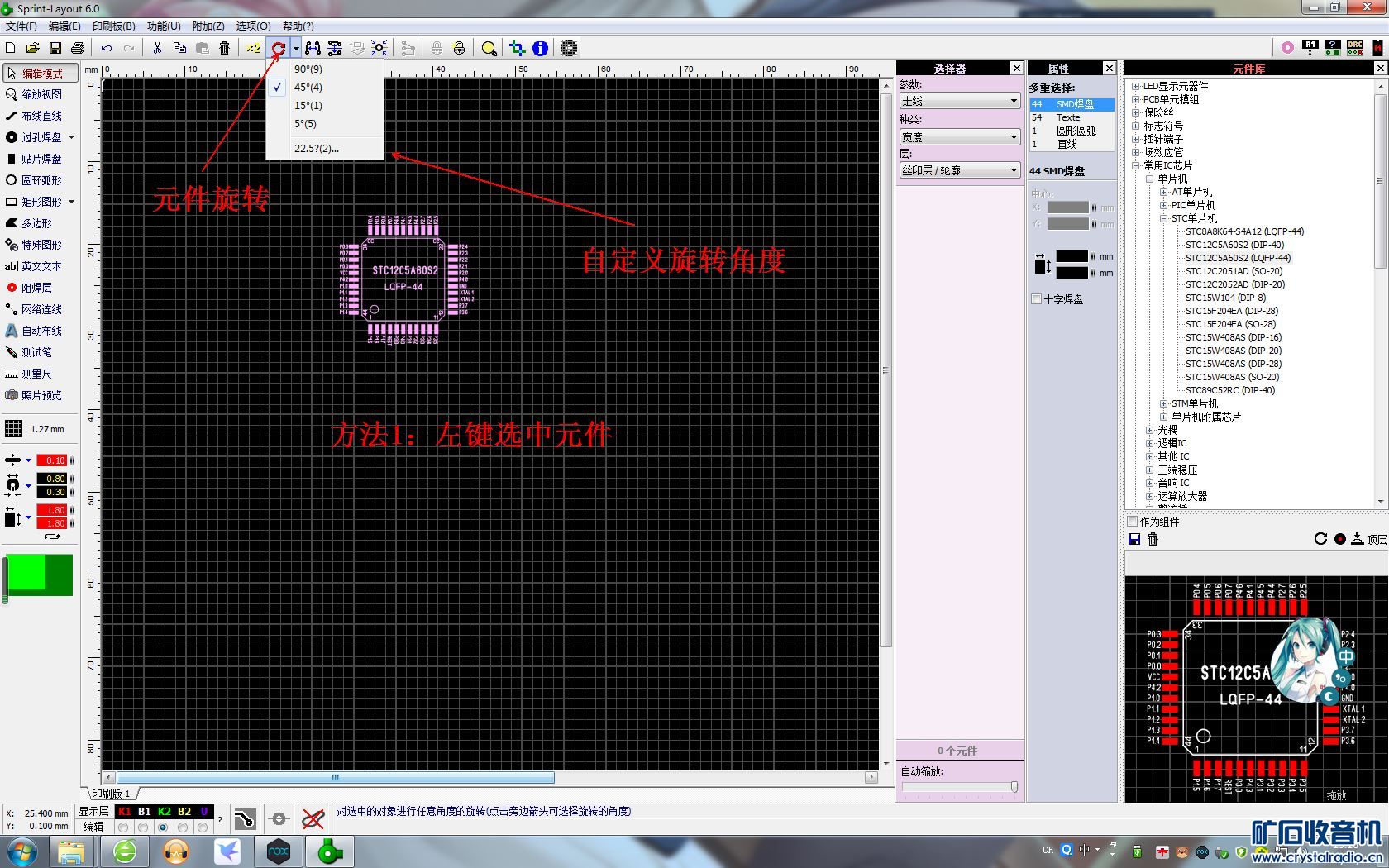Run DRC check icon

click(x=1354, y=48)
